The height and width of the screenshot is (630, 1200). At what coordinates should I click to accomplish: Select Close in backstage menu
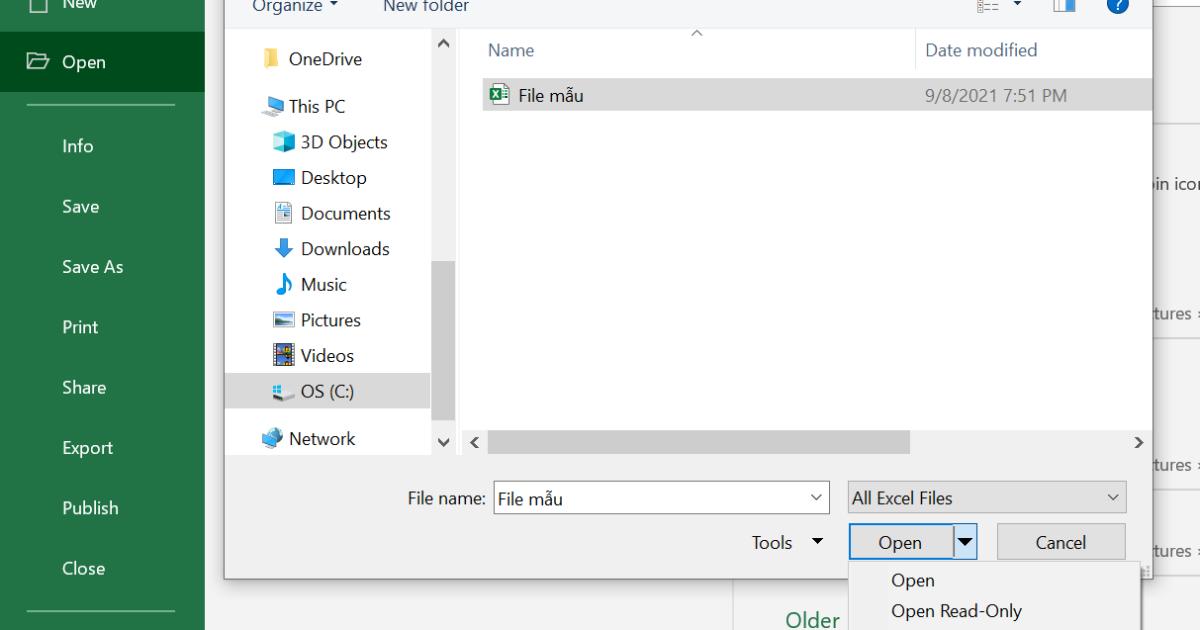[x=83, y=568]
